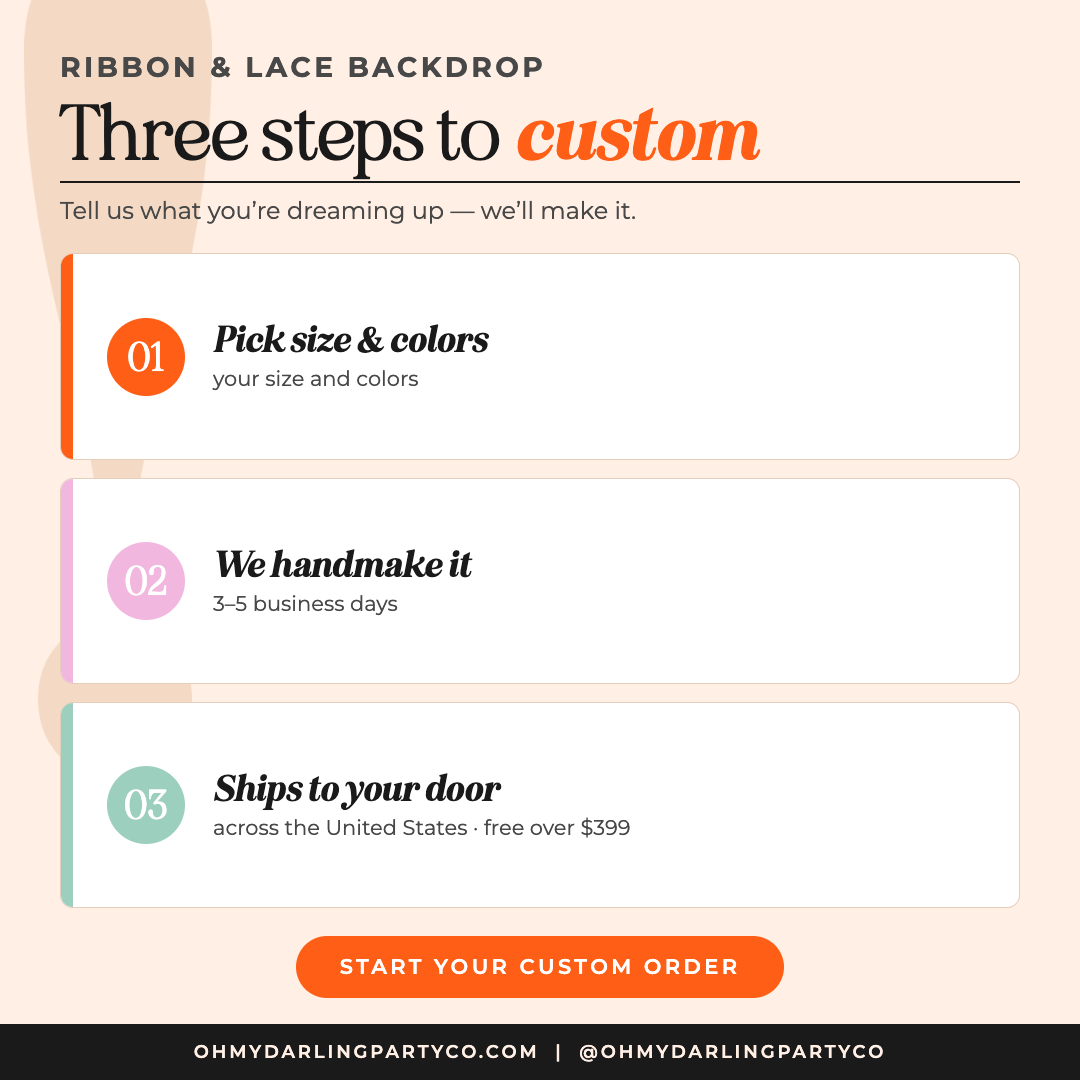Click the Ribbon & Lace Backdrop label
The height and width of the screenshot is (1080, 1080).
pyautogui.click(x=302, y=68)
